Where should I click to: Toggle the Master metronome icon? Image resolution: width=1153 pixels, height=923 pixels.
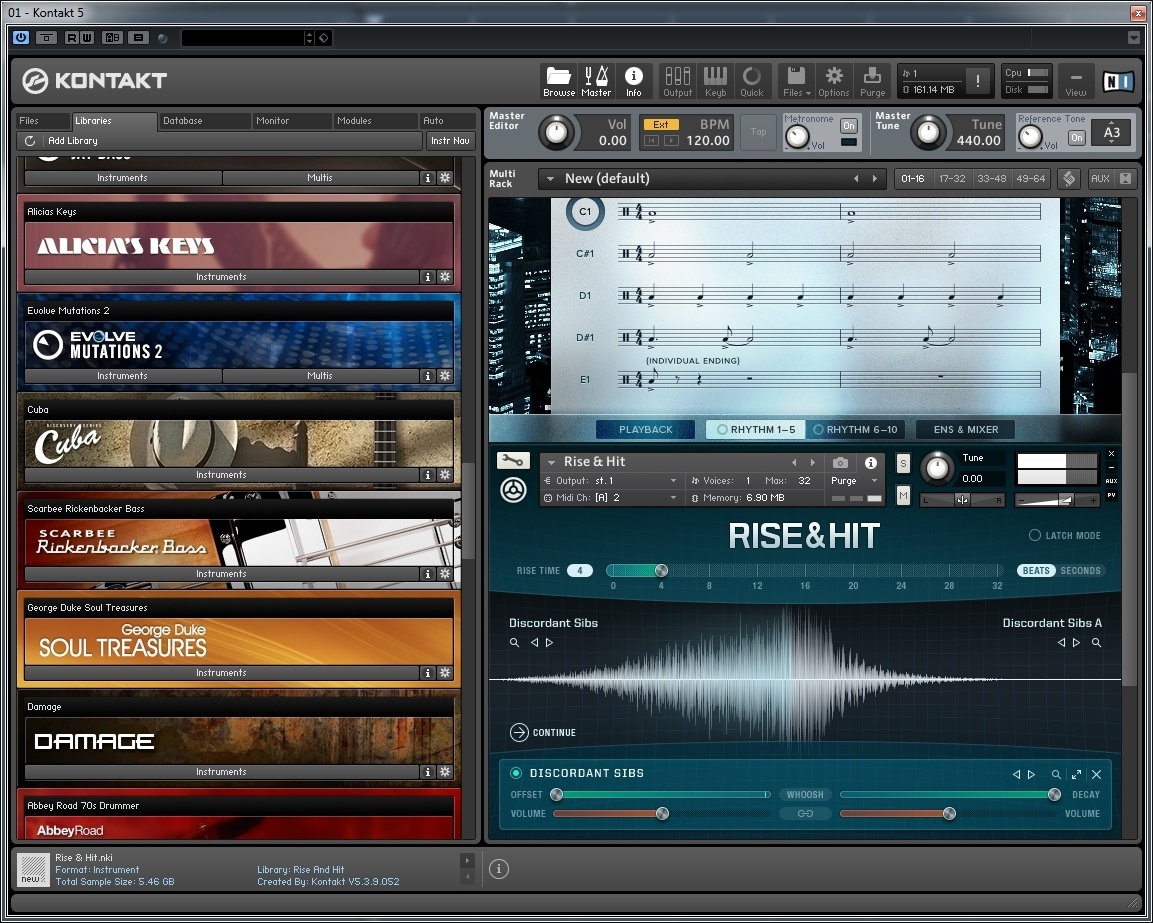click(x=596, y=81)
